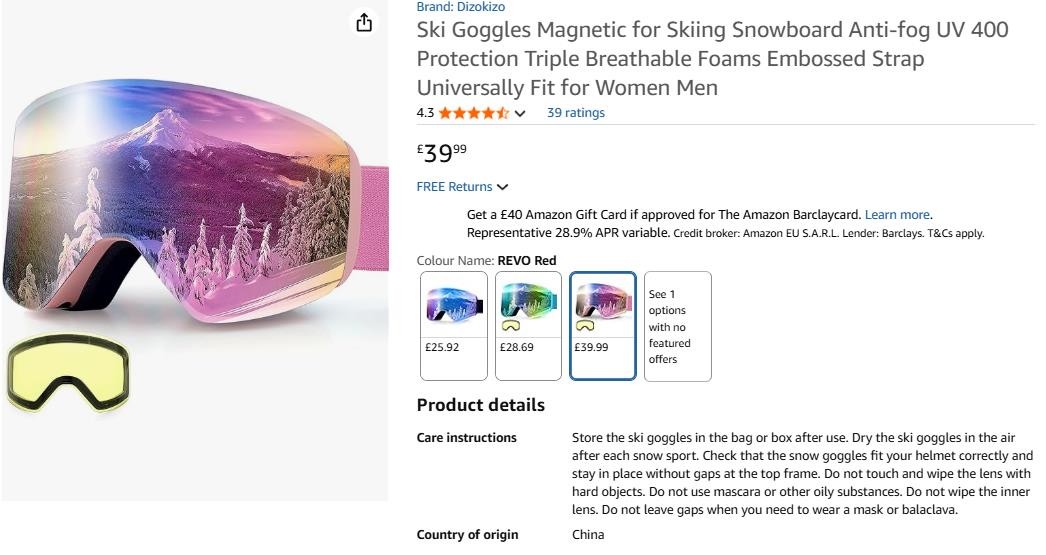Click See 1 options with no featured offers
Image resolution: width=1046 pixels, height=555 pixels.
[x=677, y=326]
